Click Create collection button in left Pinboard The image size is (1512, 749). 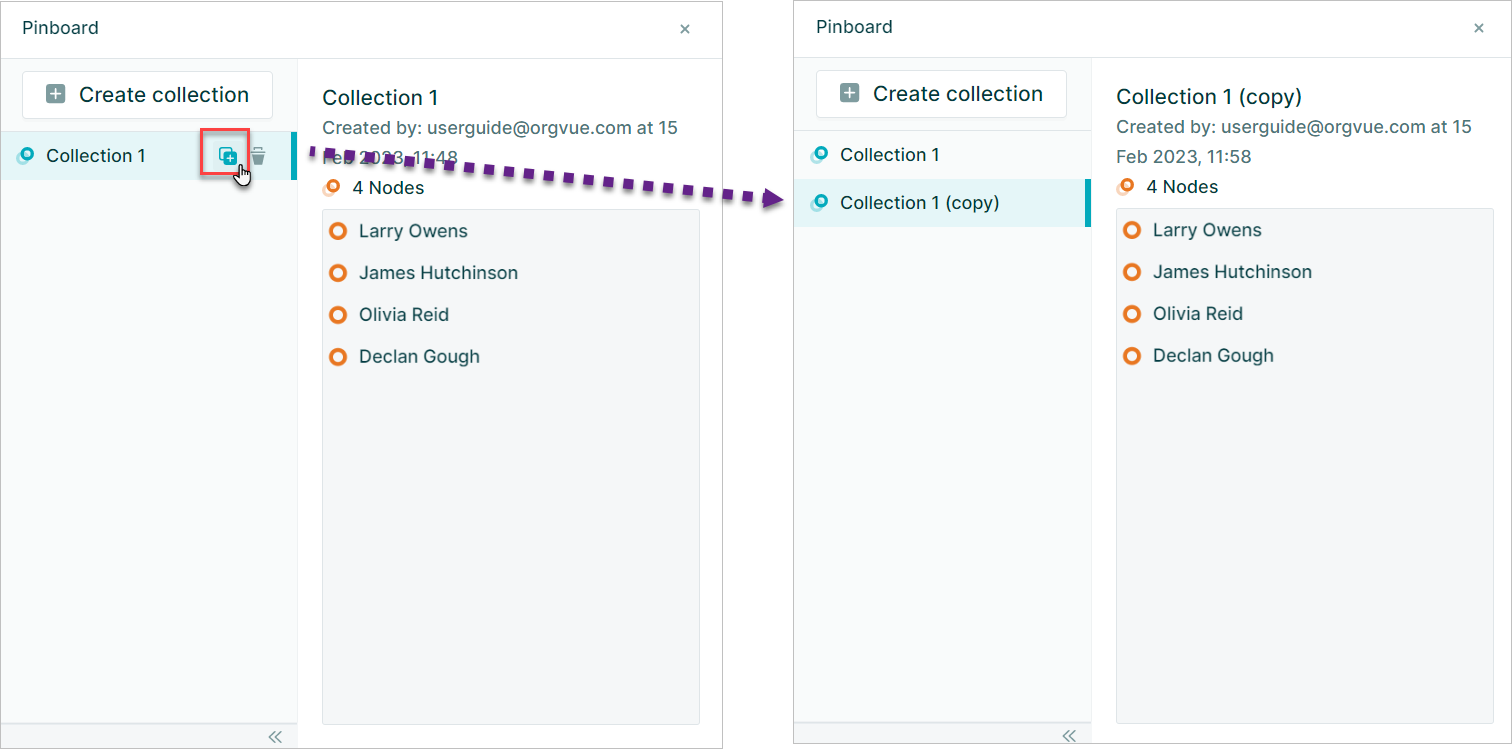coord(147,95)
